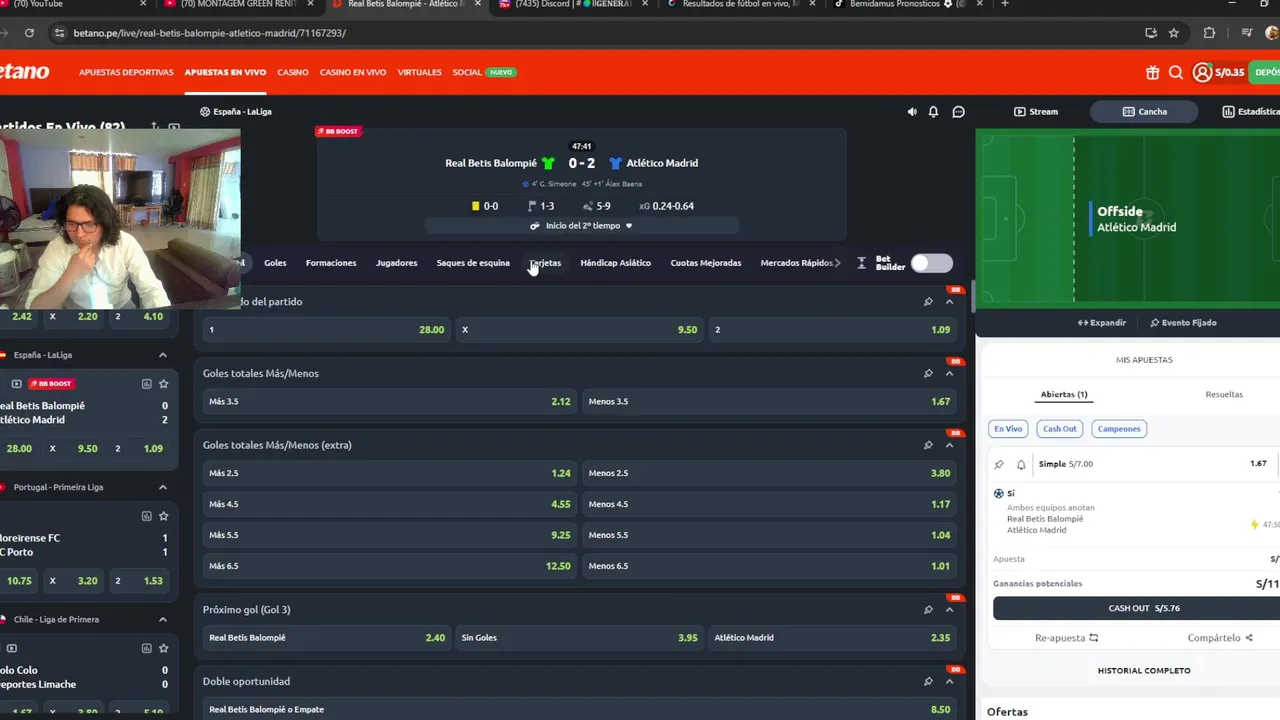Click the Bet Builder icon
The height and width of the screenshot is (720, 1280).
(861, 263)
